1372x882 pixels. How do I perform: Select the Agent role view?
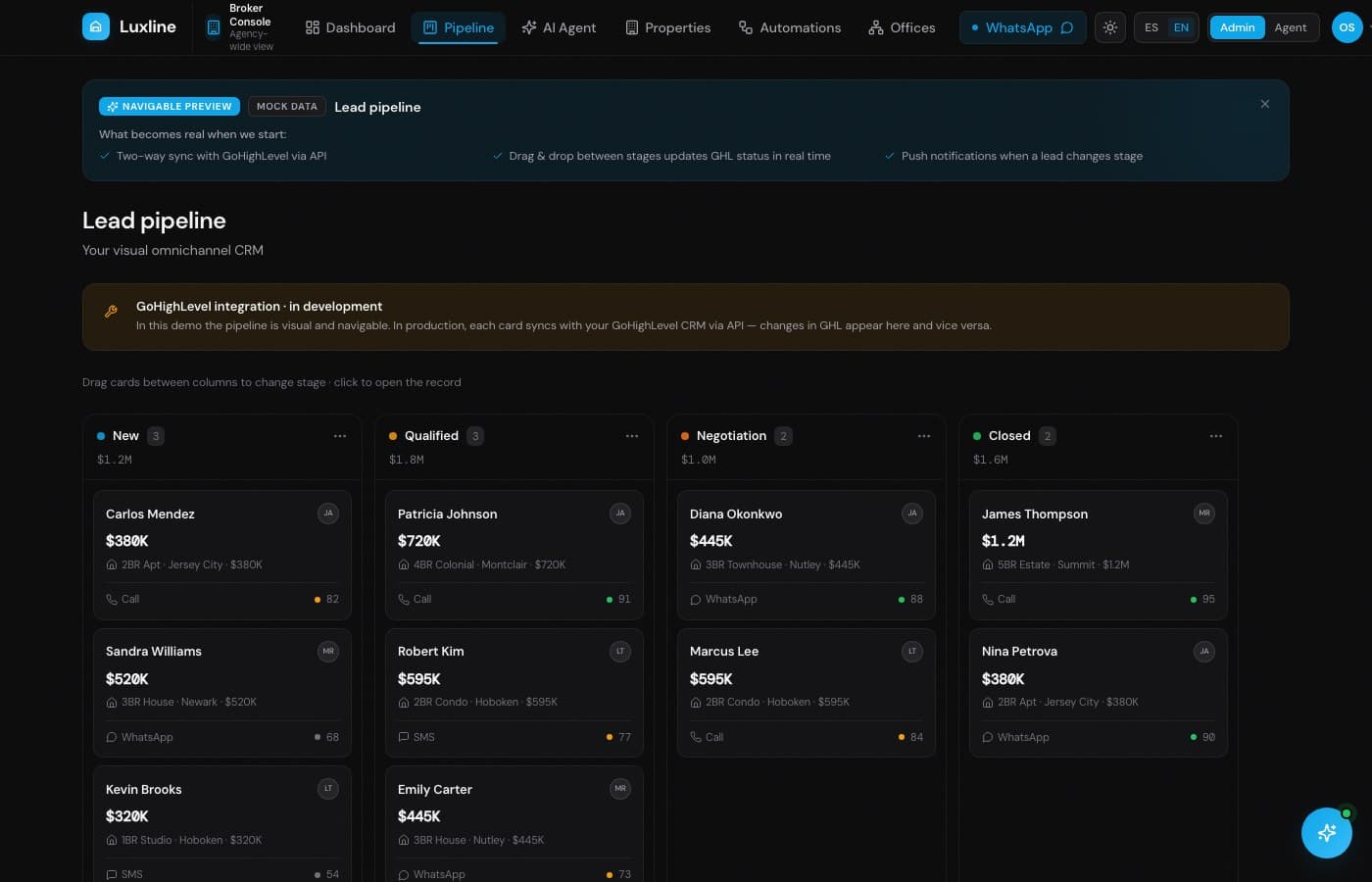click(1290, 27)
